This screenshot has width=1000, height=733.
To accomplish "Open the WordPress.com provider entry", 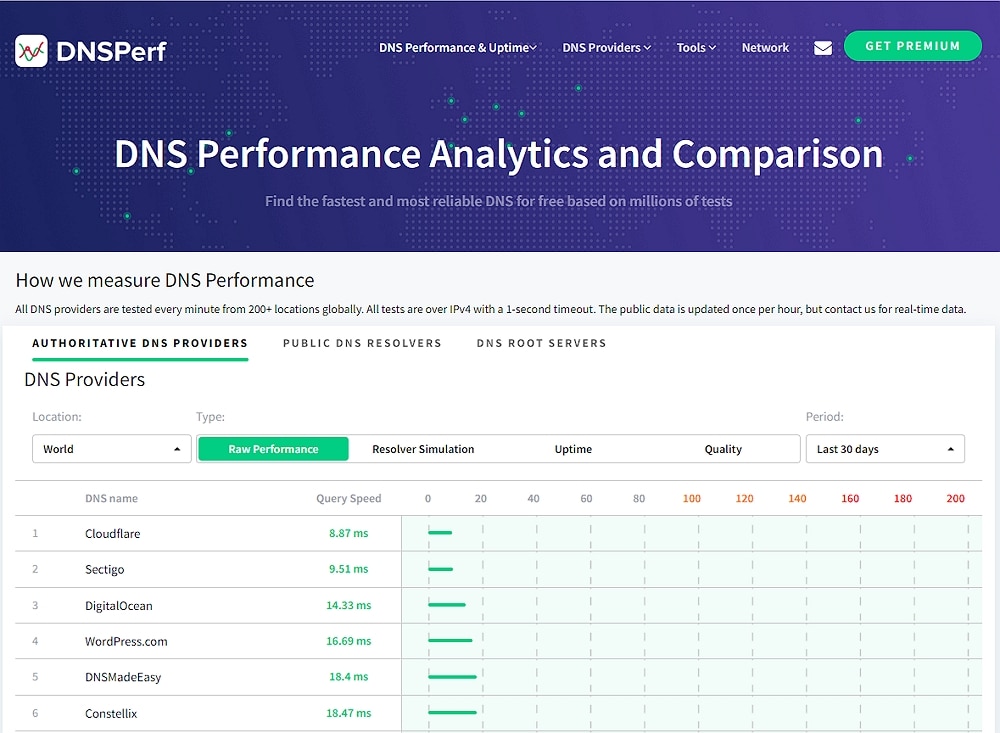I will point(126,641).
